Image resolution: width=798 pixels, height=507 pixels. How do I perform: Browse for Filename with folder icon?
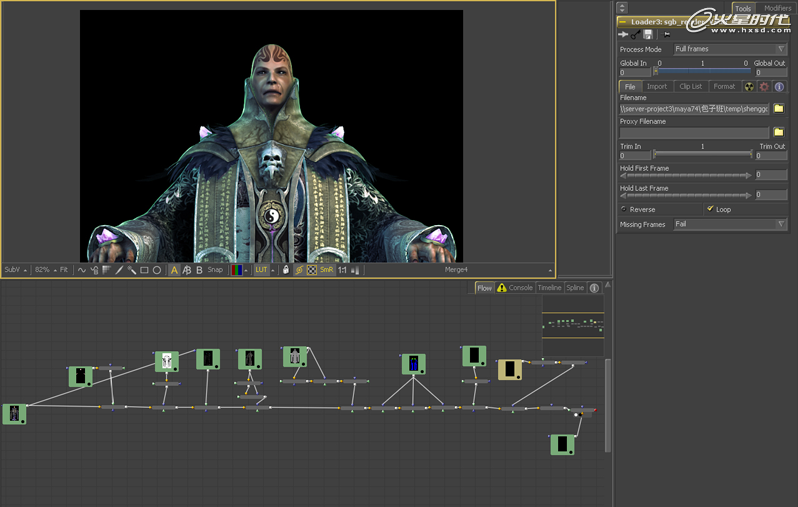pyautogui.click(x=779, y=108)
